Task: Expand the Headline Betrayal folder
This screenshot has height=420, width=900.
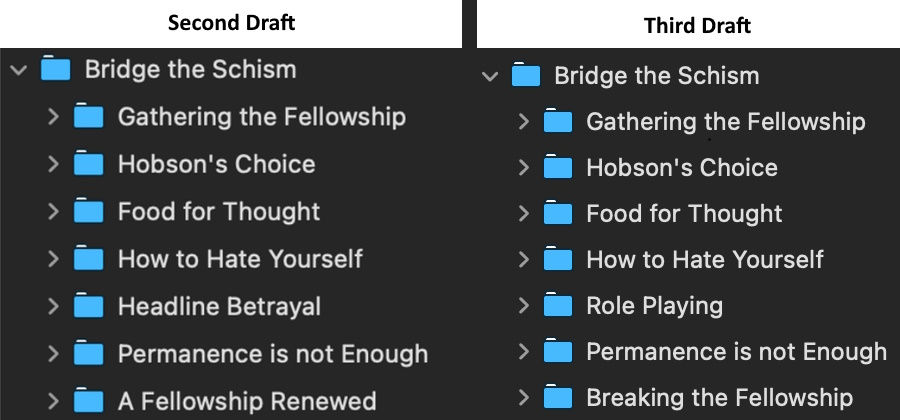Action: coord(54,306)
